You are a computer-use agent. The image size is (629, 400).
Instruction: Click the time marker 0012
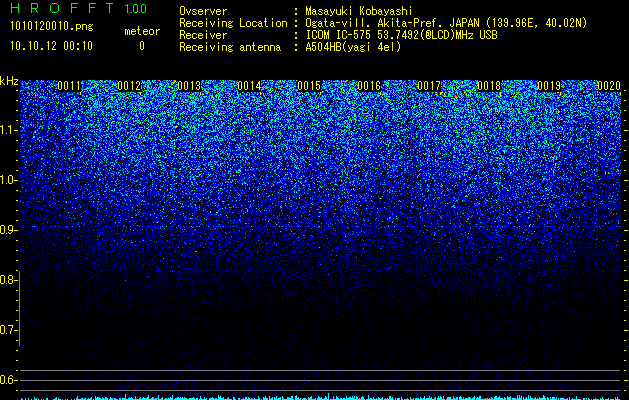tap(129, 86)
